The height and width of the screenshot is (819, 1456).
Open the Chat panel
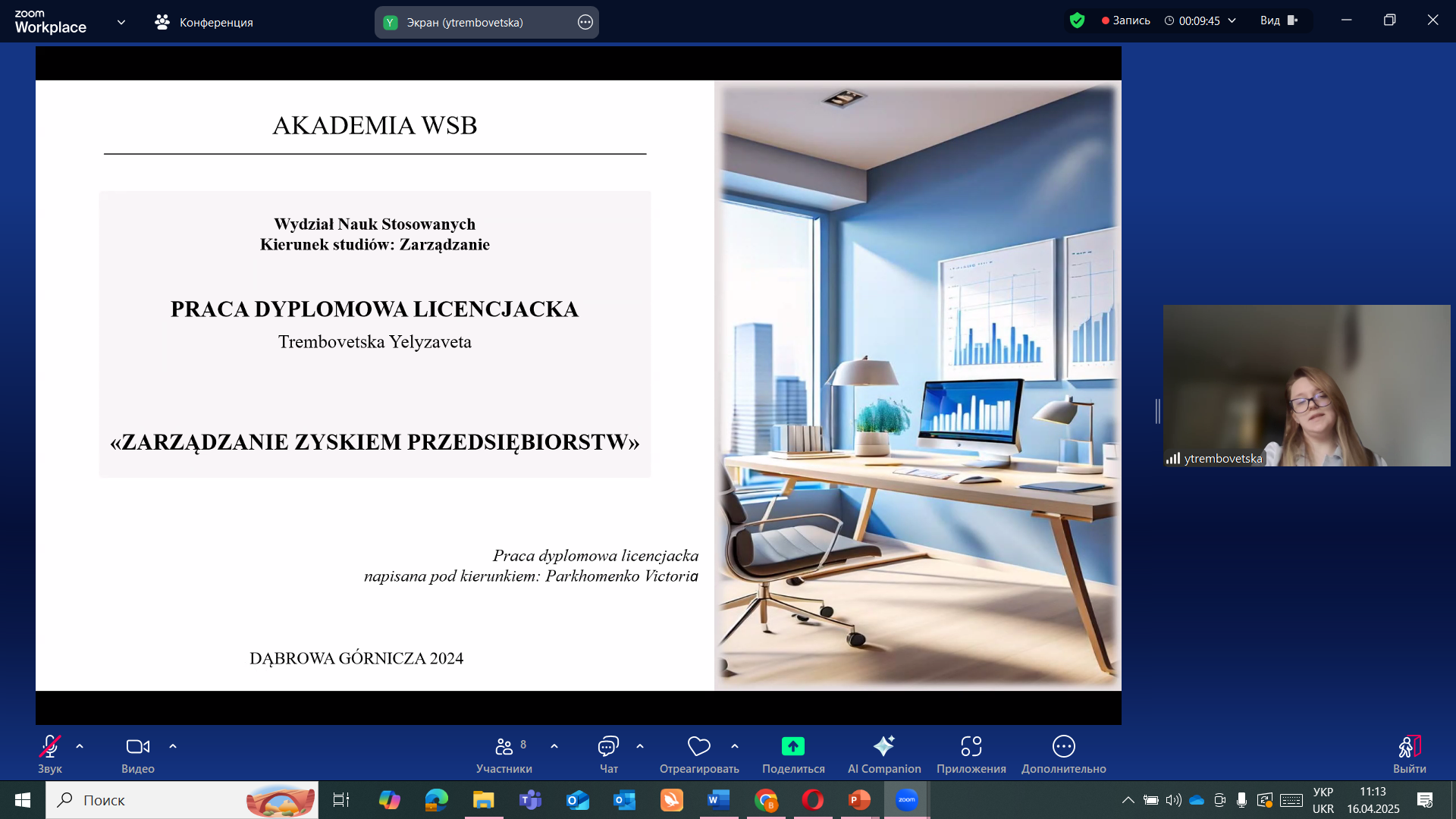point(608,747)
